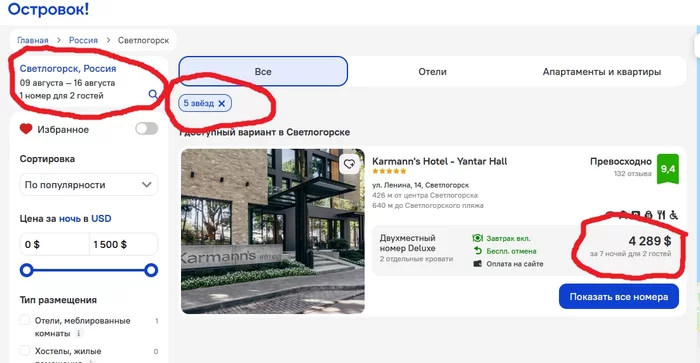Switch to Апартаменты и квартиры tab

tap(601, 71)
